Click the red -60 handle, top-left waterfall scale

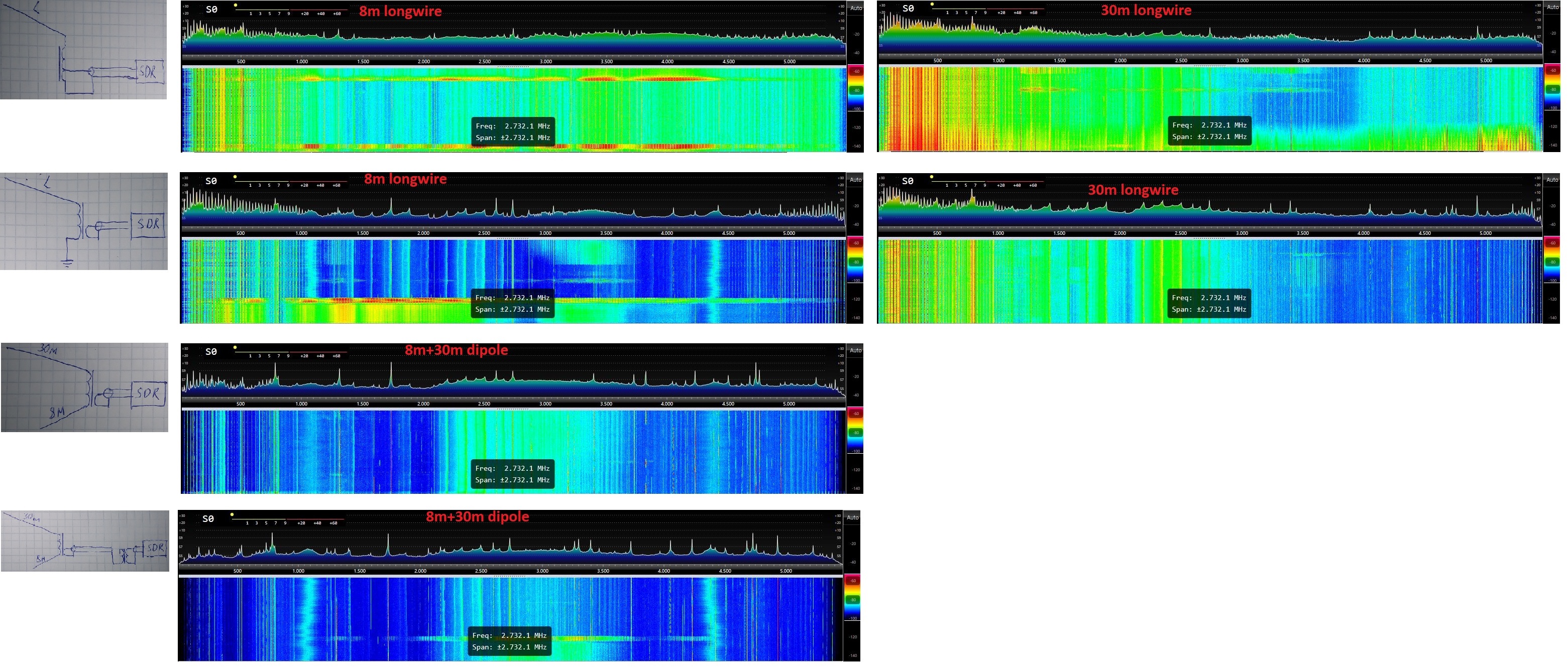coord(856,71)
